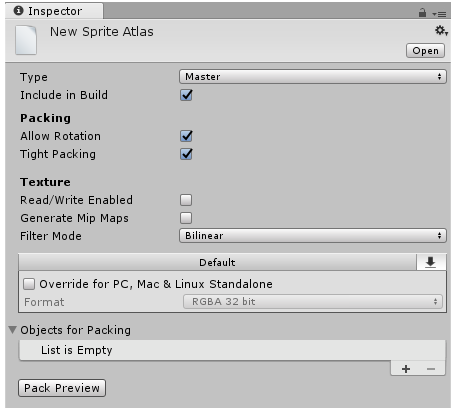Open the Filter Mode dropdown showing Bilinear
This screenshot has height=410, width=452.
click(x=313, y=236)
